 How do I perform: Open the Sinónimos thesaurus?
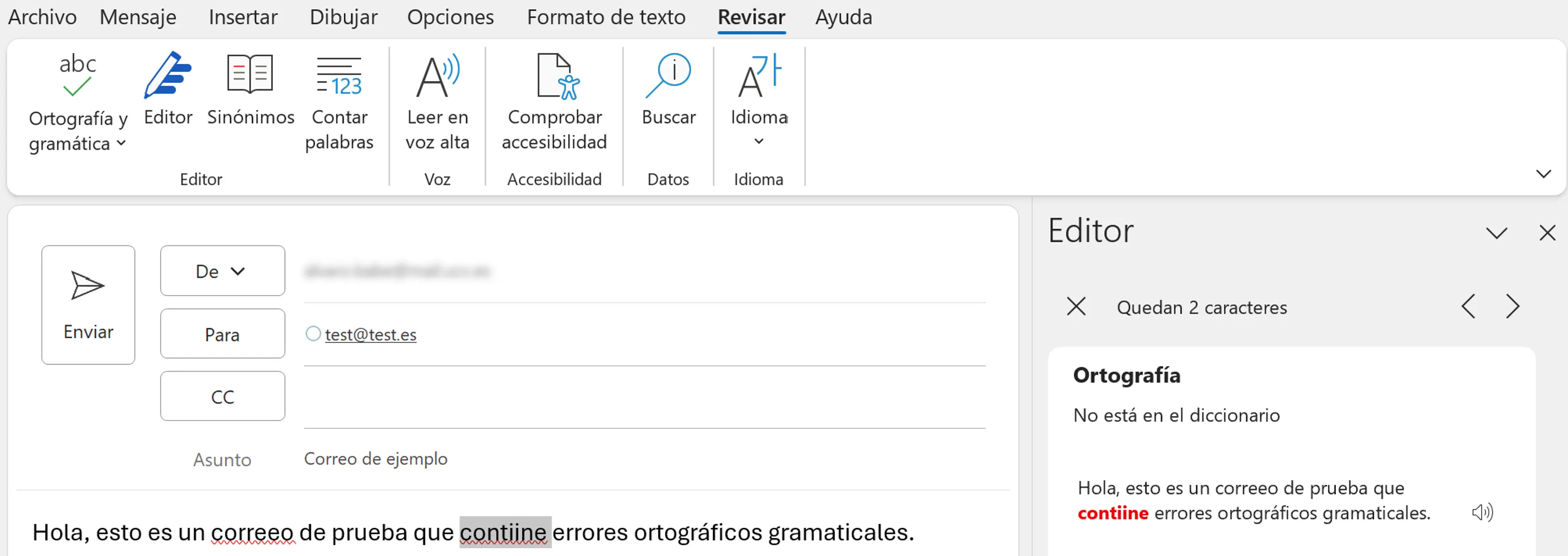tap(250, 90)
